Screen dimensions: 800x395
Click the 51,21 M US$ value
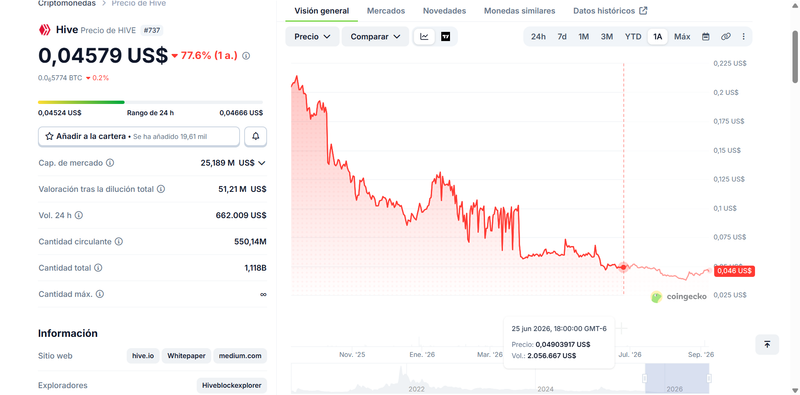[242, 189]
